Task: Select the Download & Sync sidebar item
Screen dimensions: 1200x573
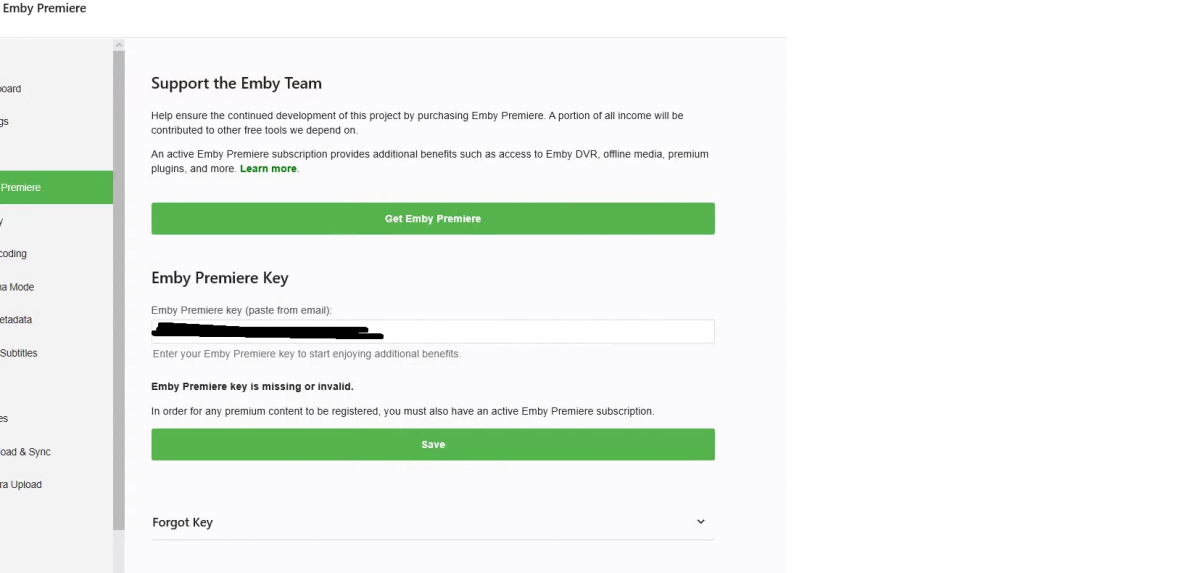Action: pos(25,452)
